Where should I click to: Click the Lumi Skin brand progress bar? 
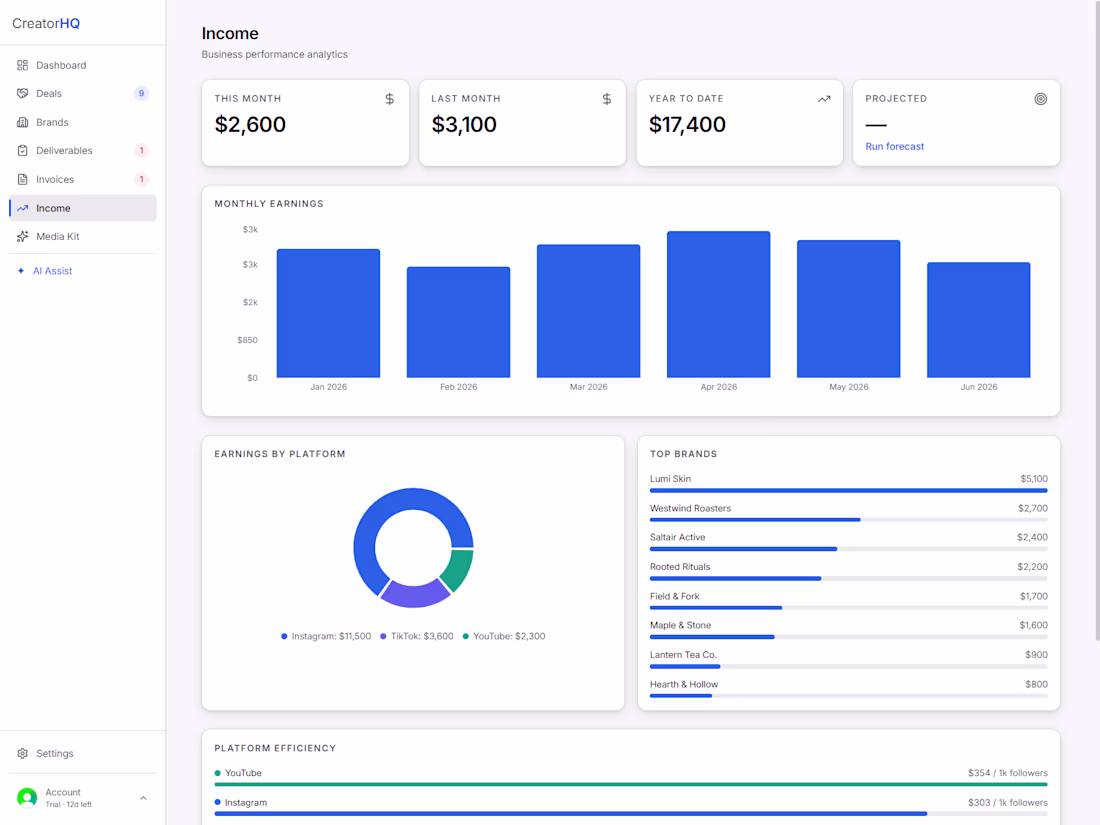pos(848,490)
